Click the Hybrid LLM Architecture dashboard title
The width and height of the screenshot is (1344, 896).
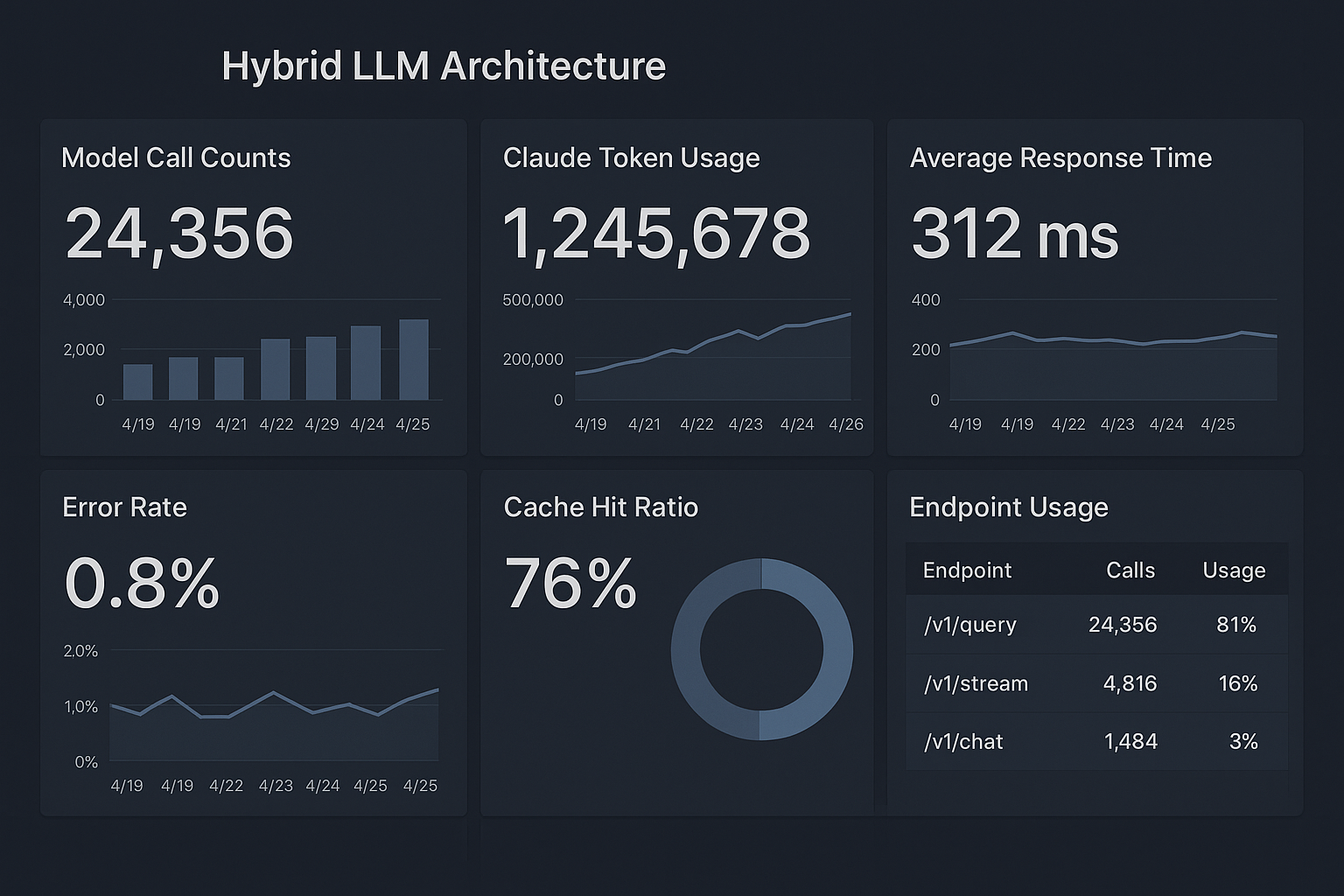point(444,66)
